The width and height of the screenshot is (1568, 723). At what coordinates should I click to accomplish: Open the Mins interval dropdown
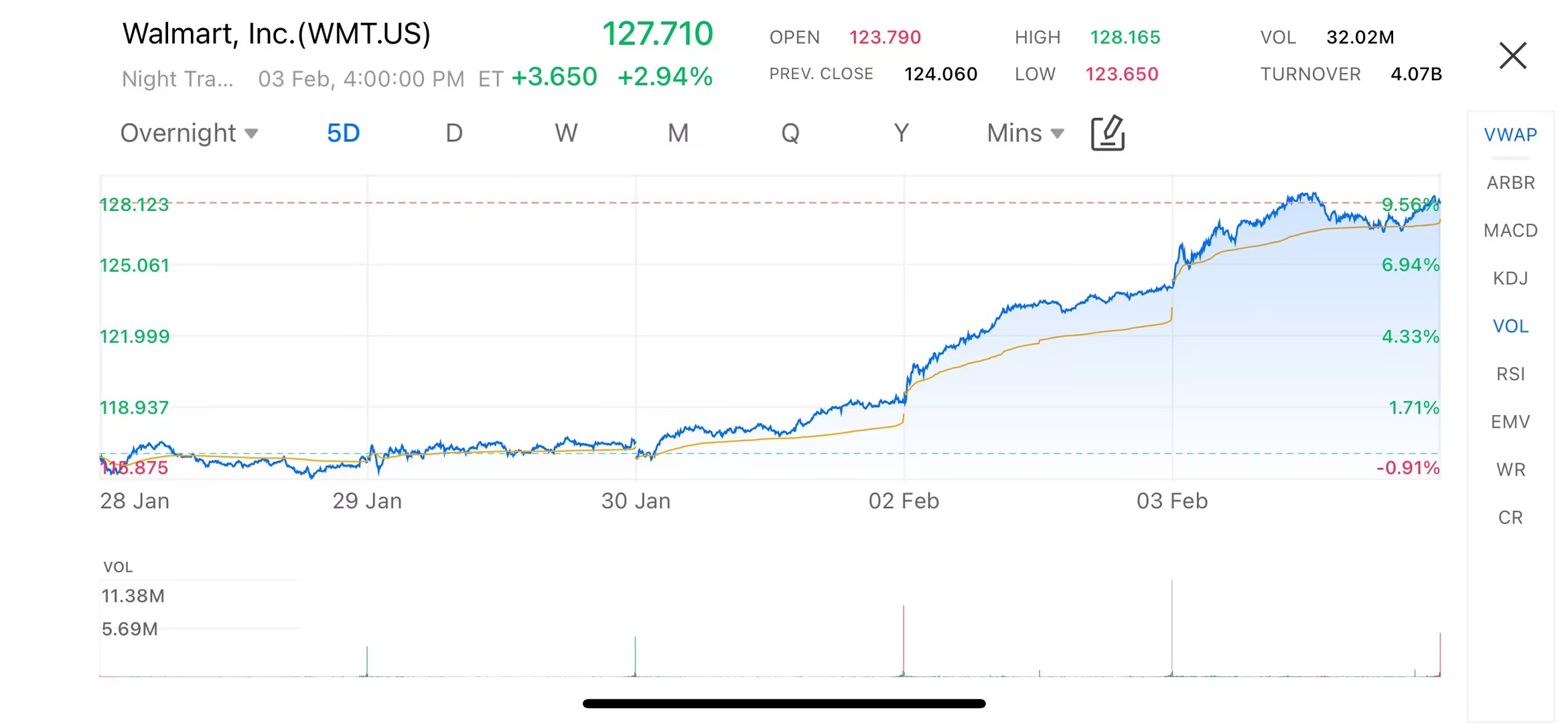(x=1025, y=133)
